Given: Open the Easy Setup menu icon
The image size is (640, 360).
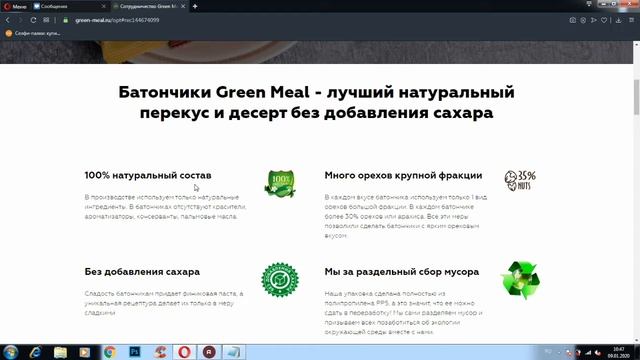Looking at the screenshot, I should coord(632,20).
